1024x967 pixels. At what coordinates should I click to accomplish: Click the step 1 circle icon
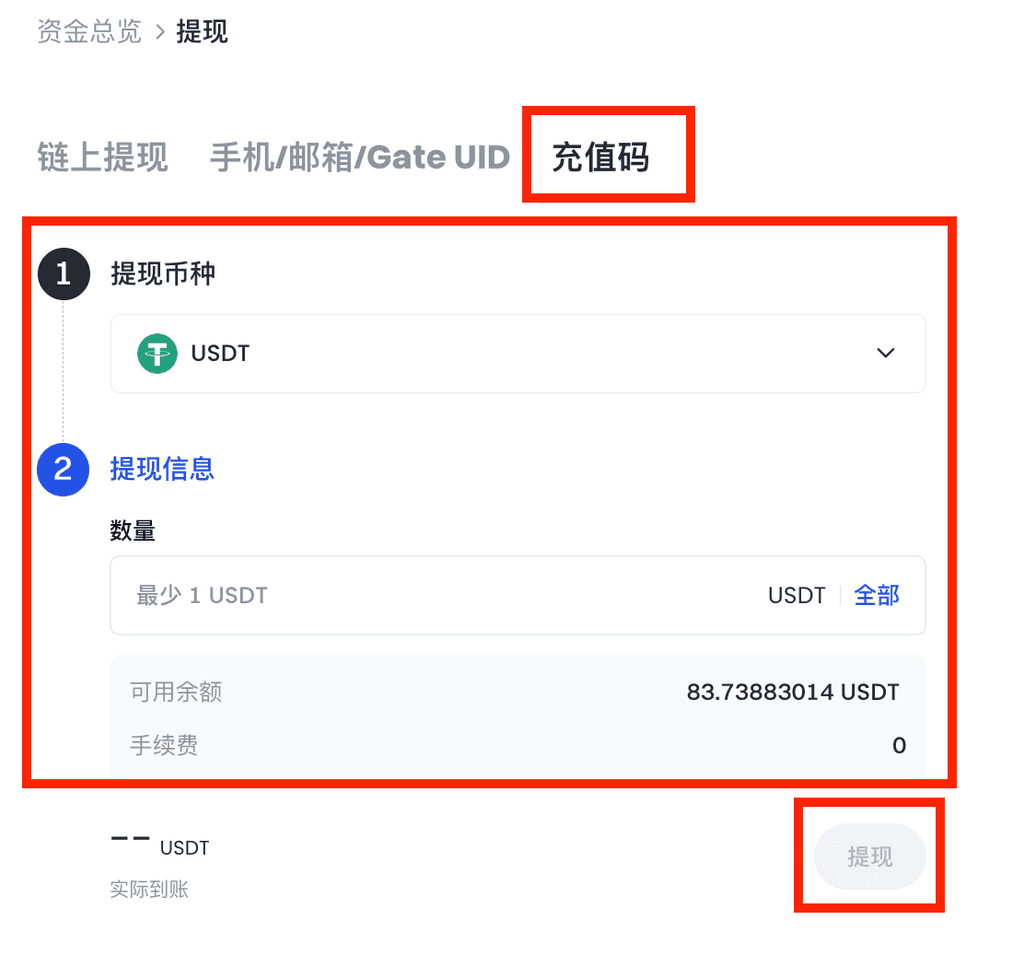(63, 274)
